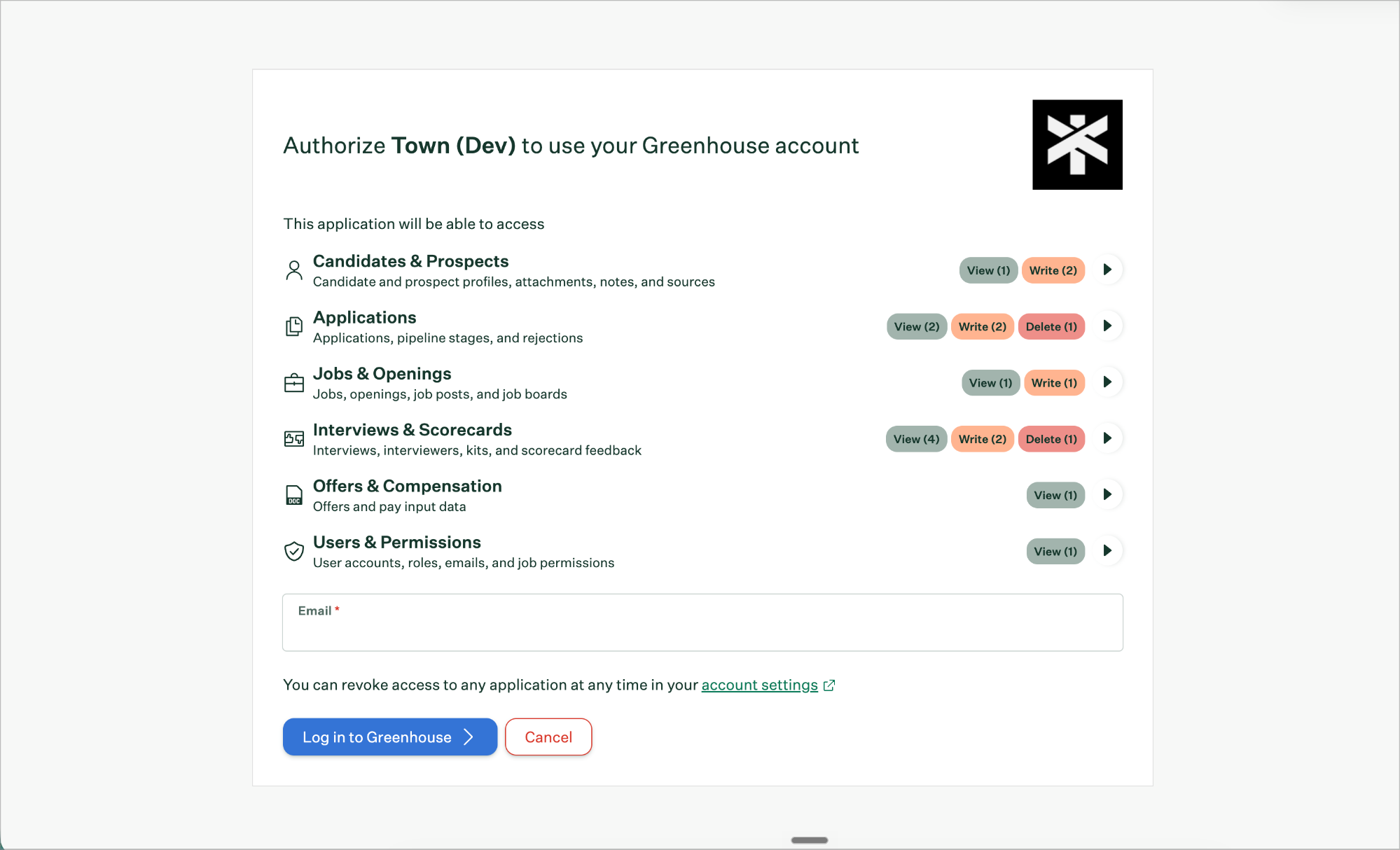Click the Town (Dev) app logo
This screenshot has width=1400, height=850.
pos(1077,144)
